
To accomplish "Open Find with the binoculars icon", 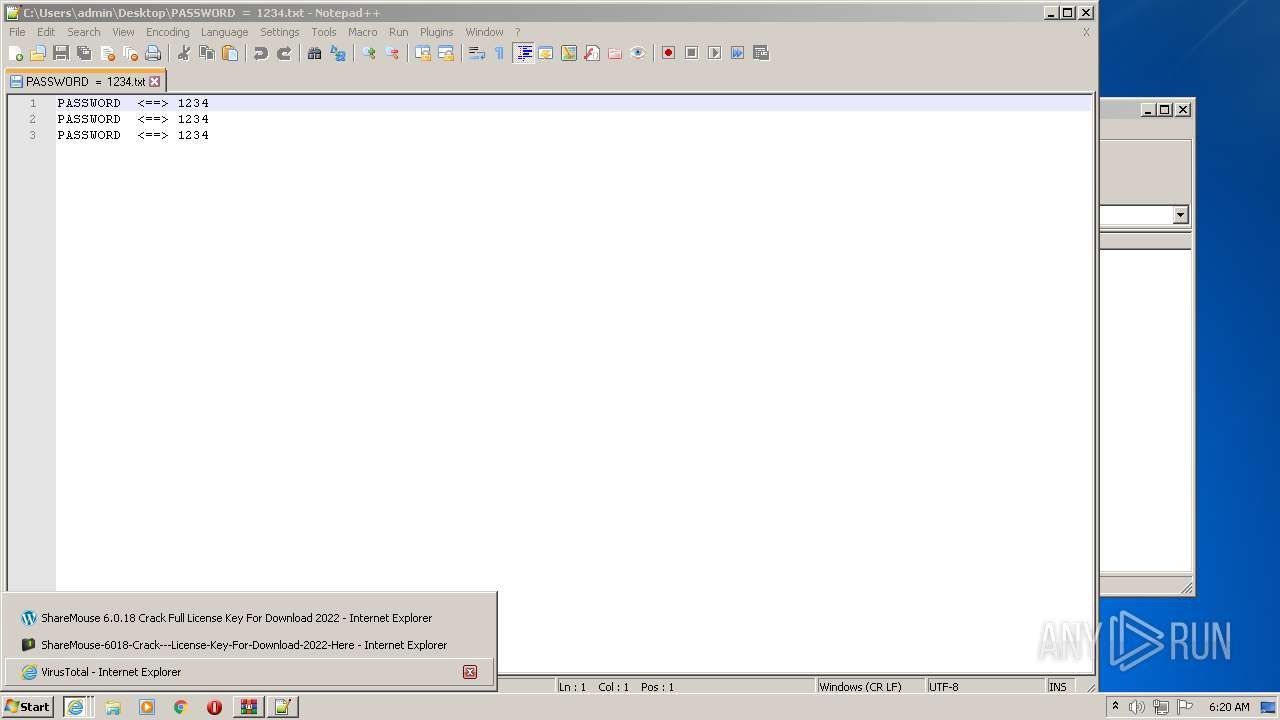I will [x=315, y=53].
